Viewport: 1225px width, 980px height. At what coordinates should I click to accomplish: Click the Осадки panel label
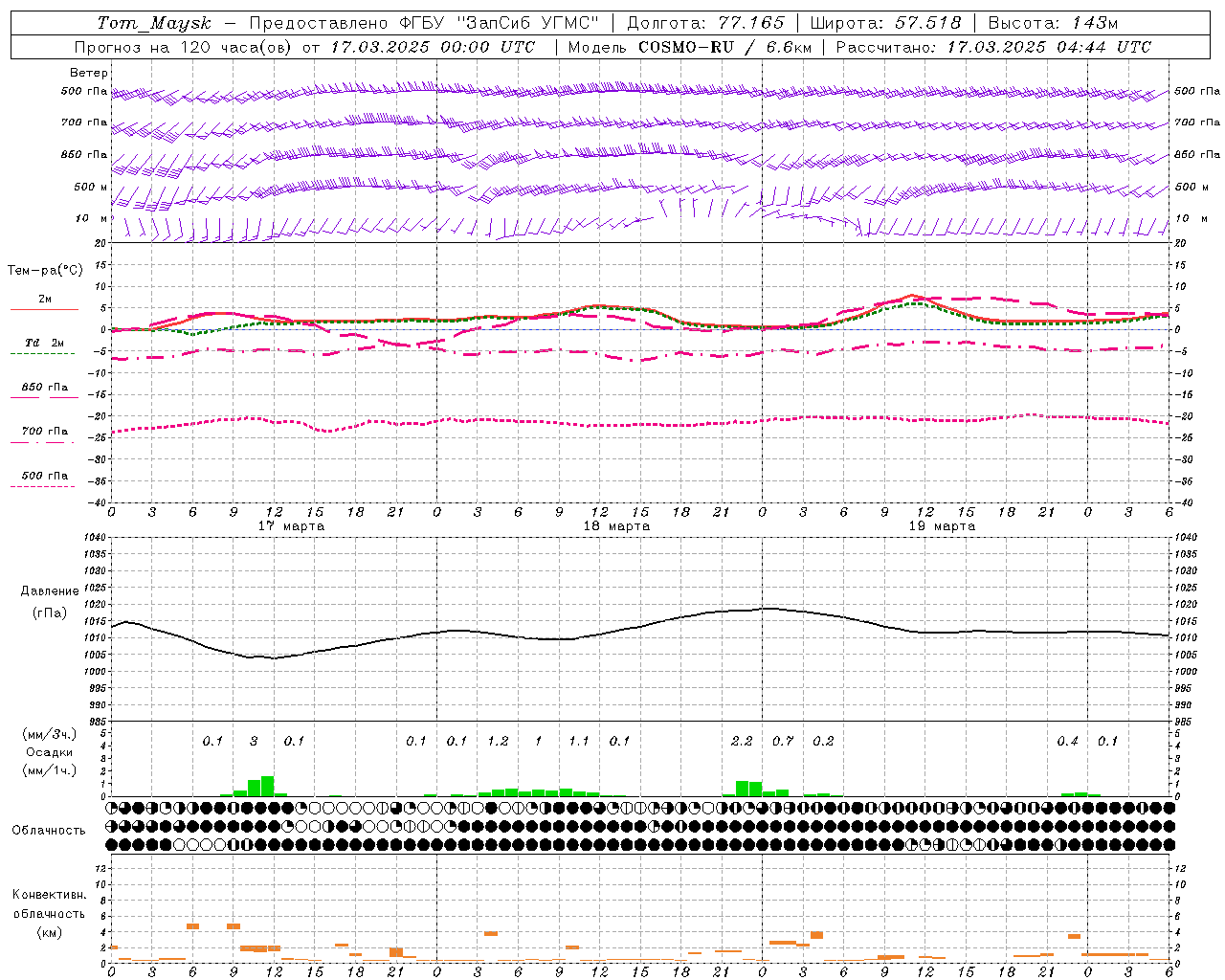click(50, 752)
